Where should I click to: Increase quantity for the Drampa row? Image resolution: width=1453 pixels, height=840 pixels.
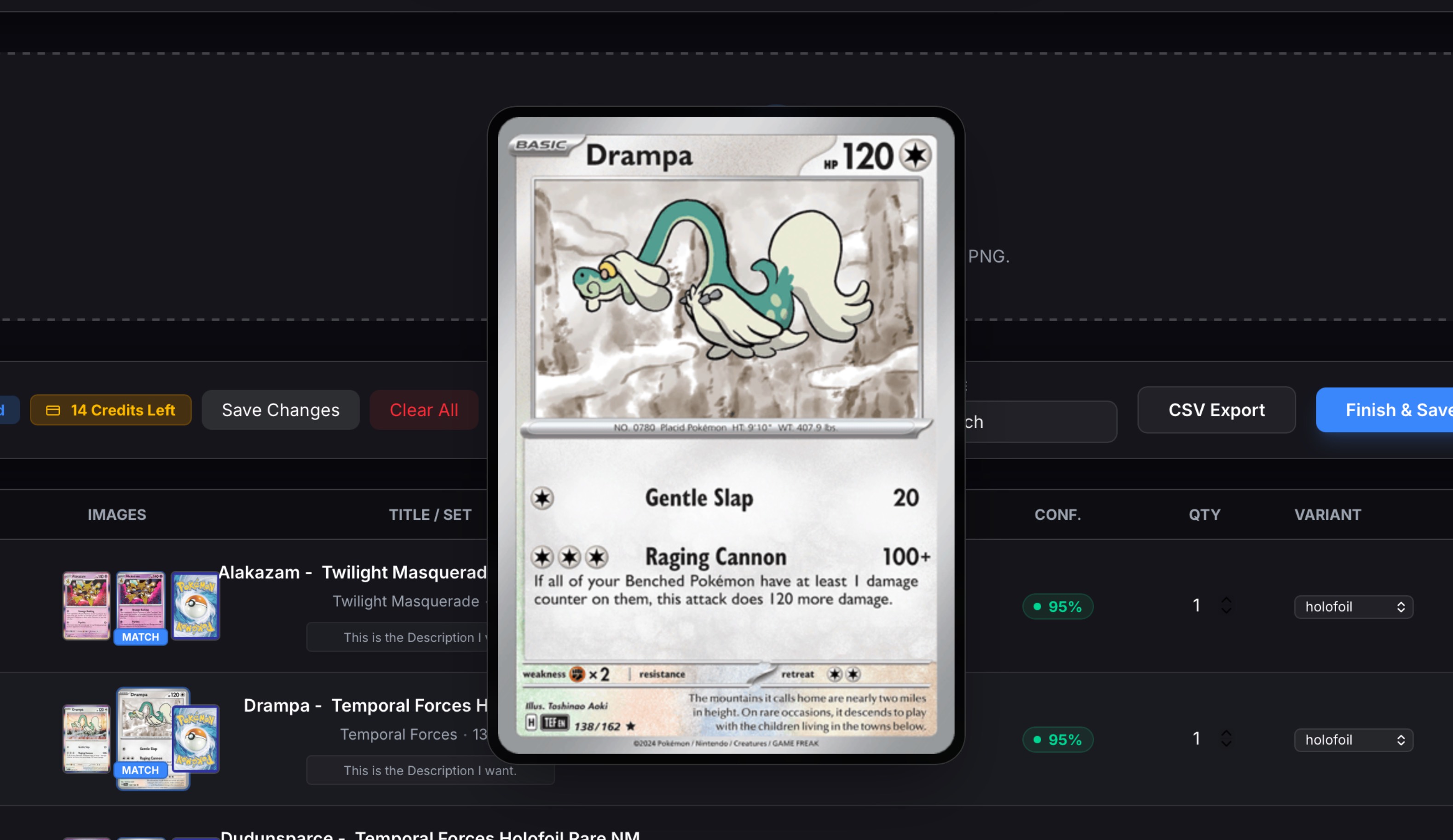click(1227, 733)
